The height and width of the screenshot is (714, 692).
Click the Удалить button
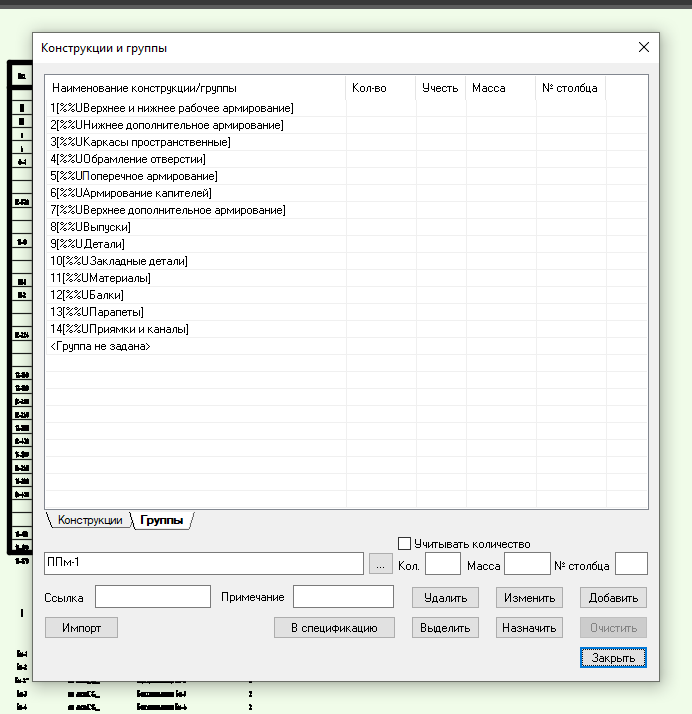[x=445, y=597]
